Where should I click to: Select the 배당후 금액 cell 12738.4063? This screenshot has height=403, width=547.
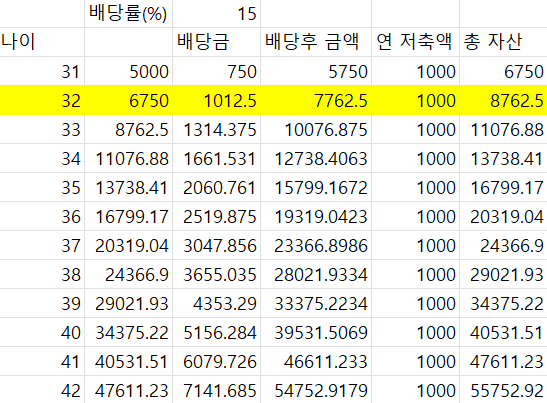tap(316, 158)
